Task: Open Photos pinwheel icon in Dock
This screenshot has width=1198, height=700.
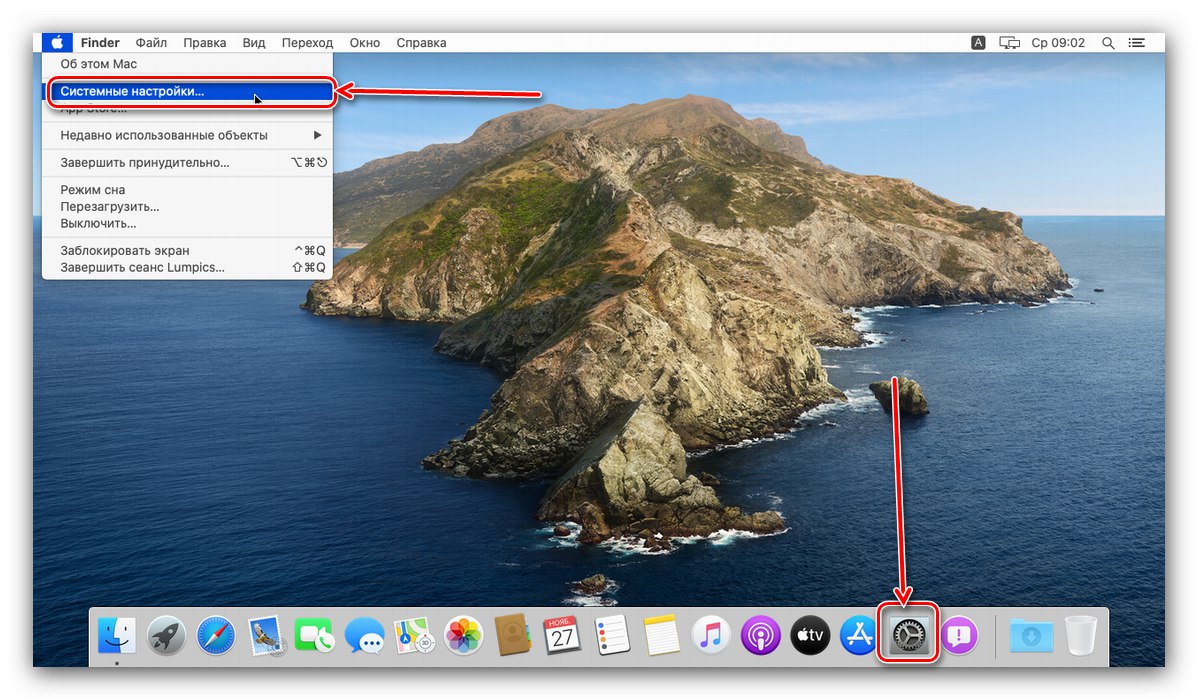Action: click(464, 635)
